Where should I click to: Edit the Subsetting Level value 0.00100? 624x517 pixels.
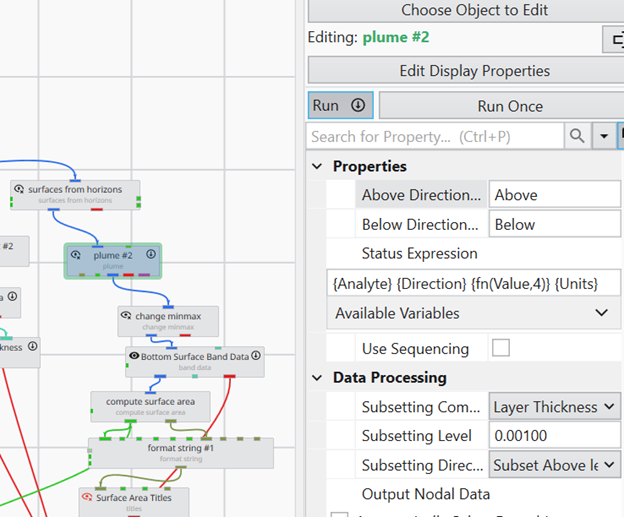pos(555,435)
